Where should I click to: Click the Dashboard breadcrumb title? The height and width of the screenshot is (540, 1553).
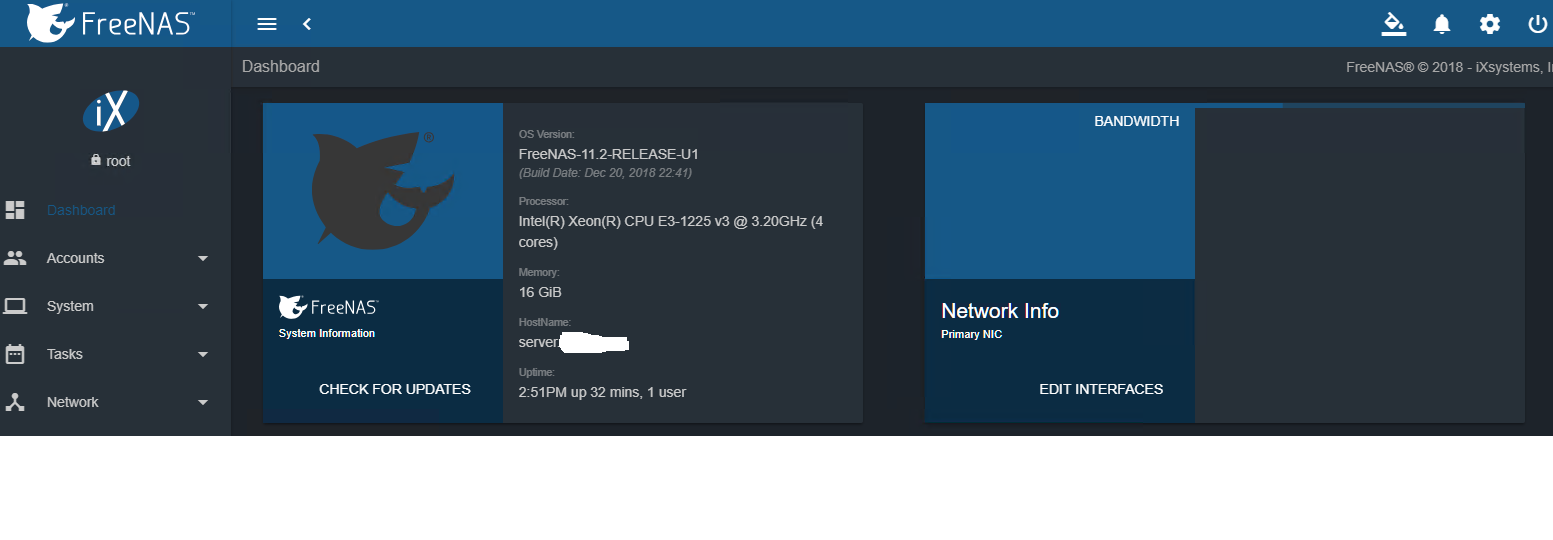pyautogui.click(x=281, y=67)
